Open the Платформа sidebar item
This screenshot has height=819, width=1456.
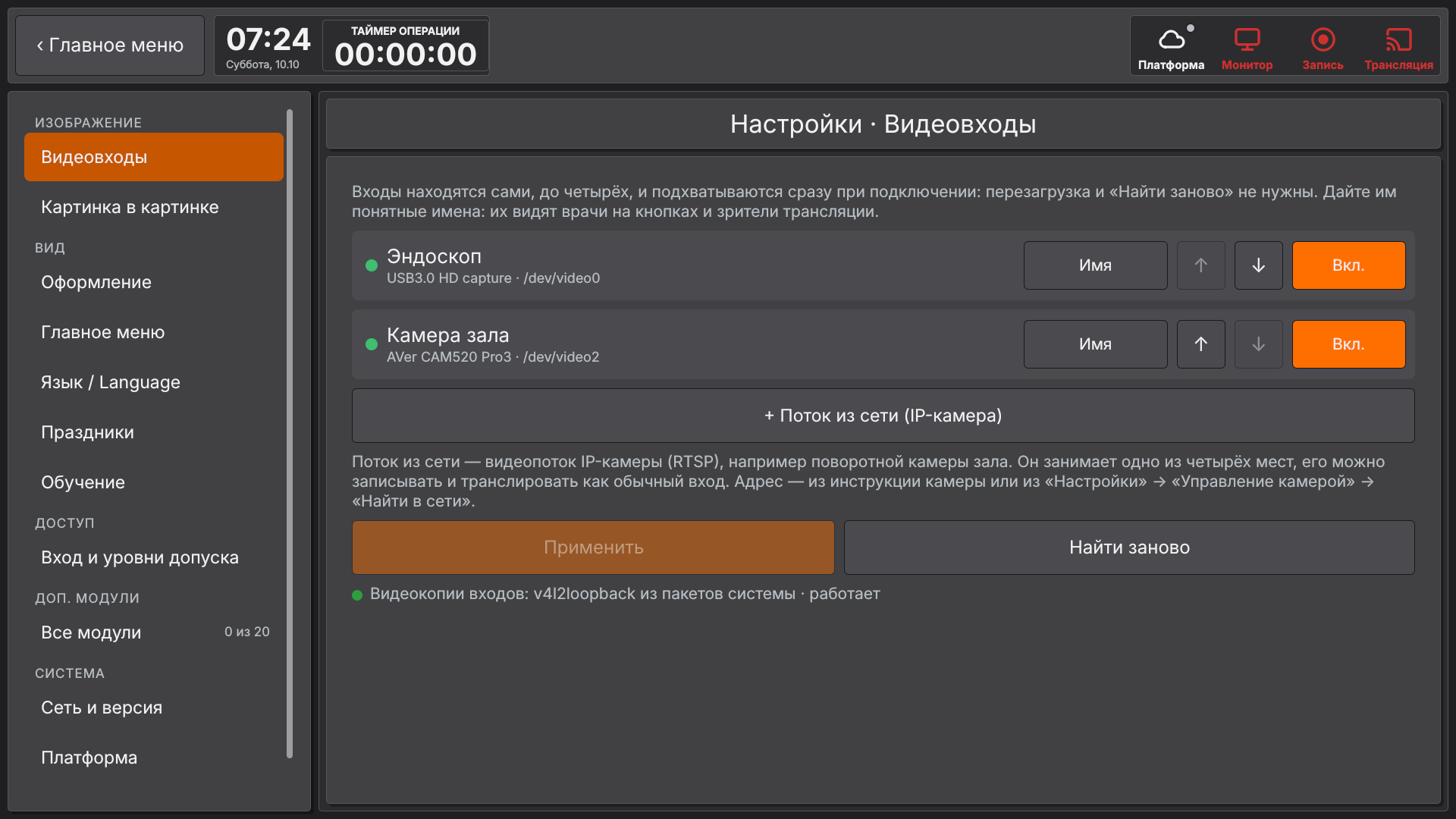pyautogui.click(x=154, y=758)
